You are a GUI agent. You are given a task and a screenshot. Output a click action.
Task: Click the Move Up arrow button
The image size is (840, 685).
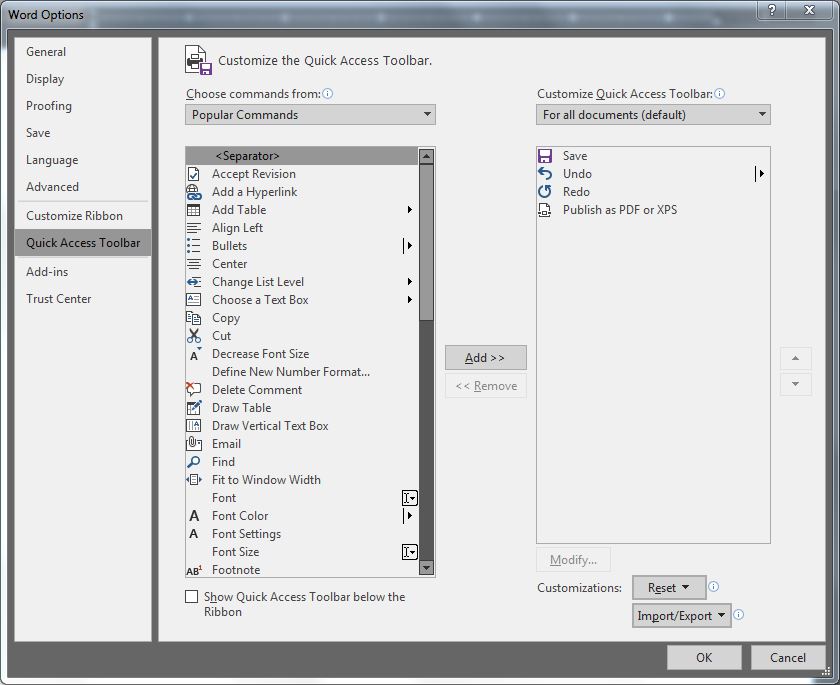796,358
